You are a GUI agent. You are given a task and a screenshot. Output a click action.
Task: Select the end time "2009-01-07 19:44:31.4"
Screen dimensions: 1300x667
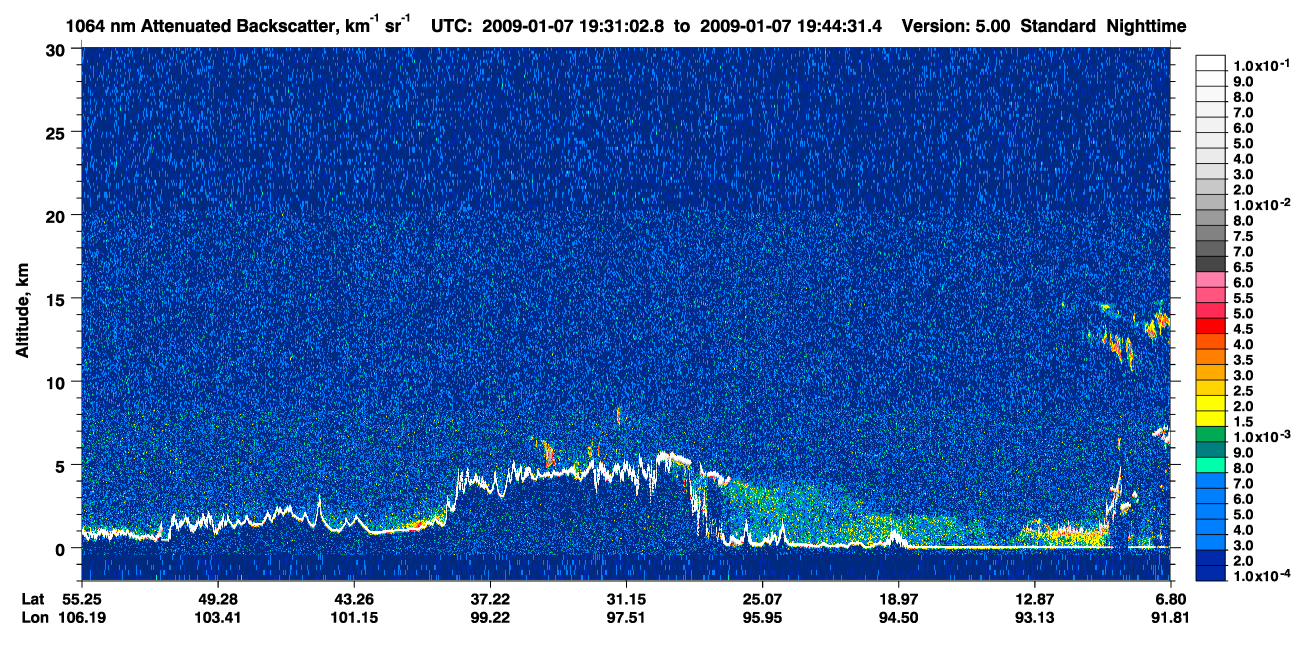pos(791,25)
